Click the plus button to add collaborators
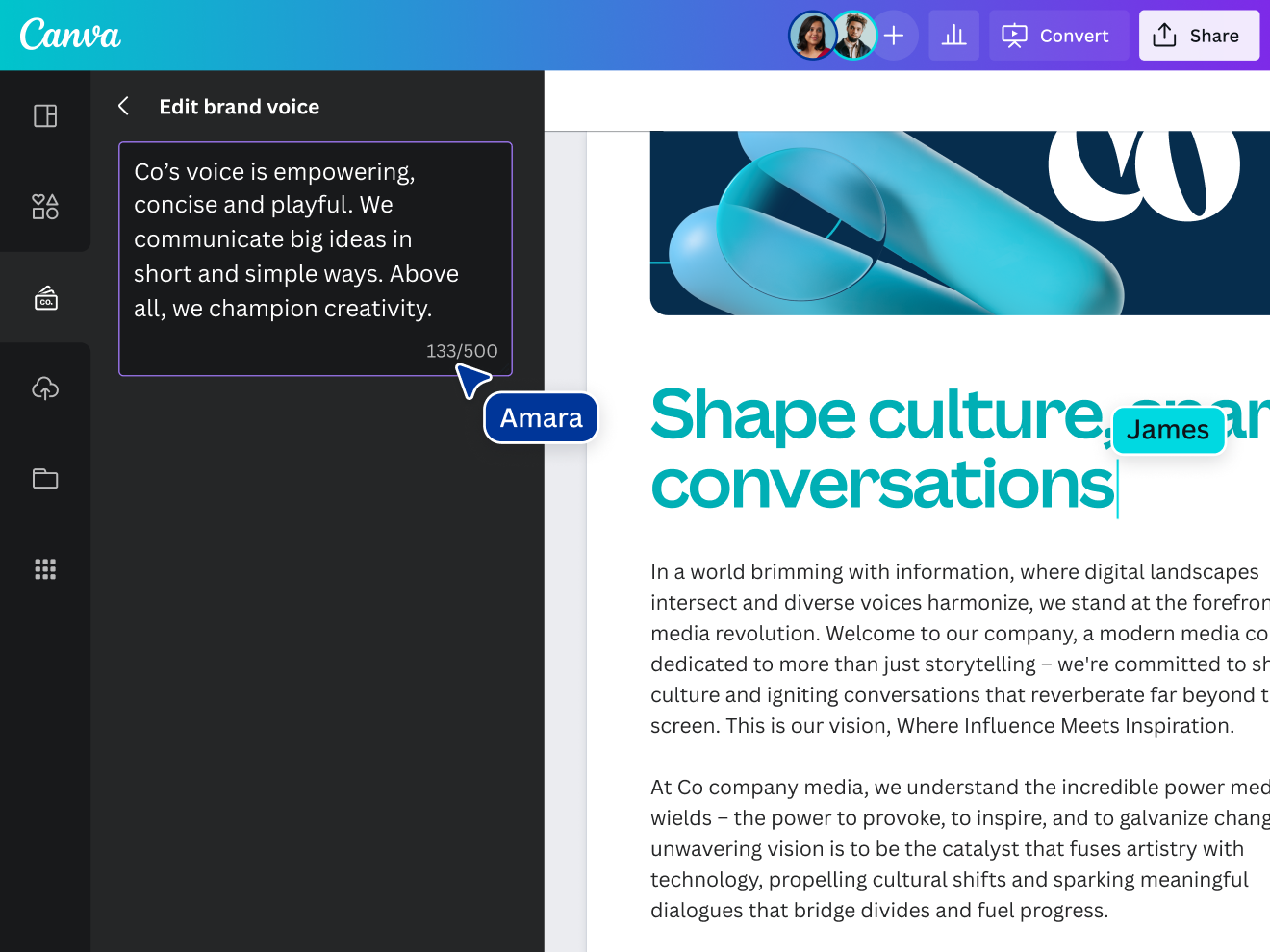Image resolution: width=1270 pixels, height=952 pixels. [x=895, y=36]
